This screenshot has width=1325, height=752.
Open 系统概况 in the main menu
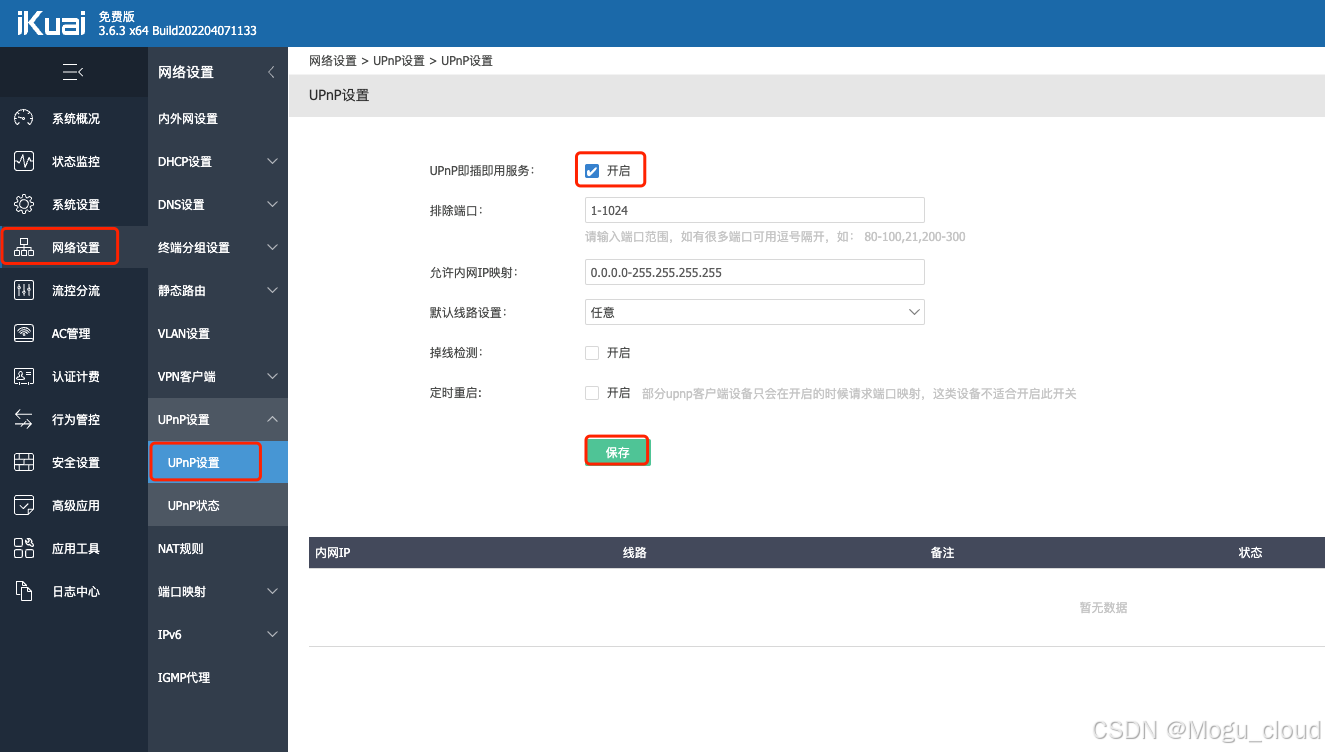74,118
